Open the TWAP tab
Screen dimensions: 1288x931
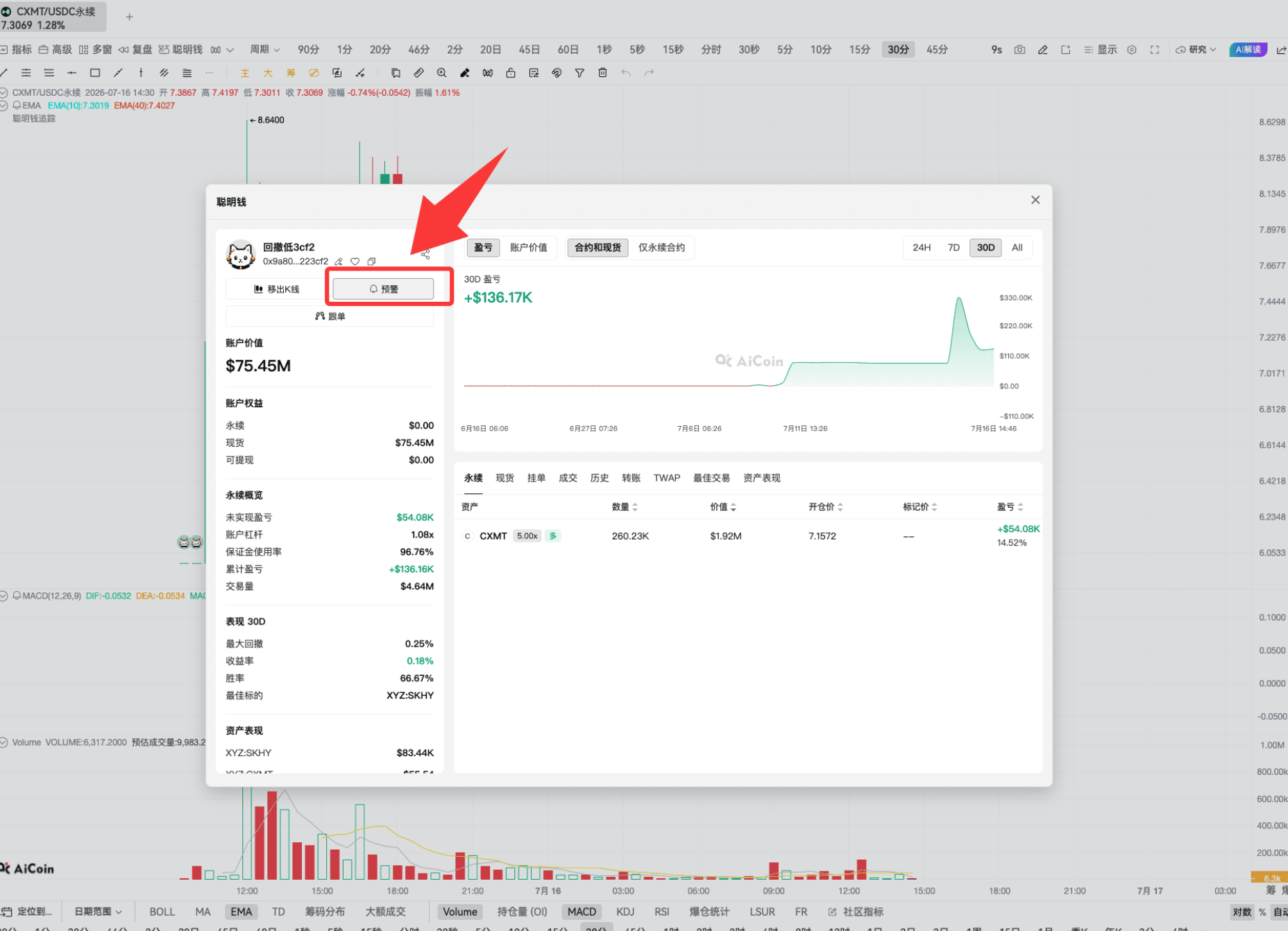coord(667,478)
